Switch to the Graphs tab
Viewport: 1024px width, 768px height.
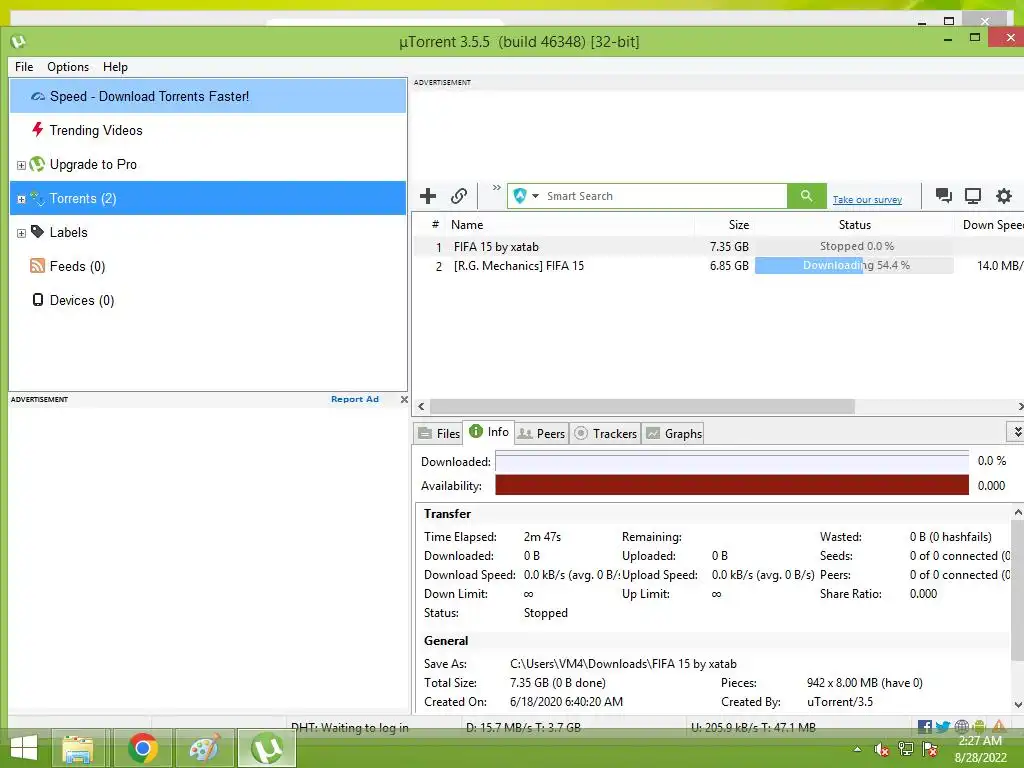coord(674,434)
